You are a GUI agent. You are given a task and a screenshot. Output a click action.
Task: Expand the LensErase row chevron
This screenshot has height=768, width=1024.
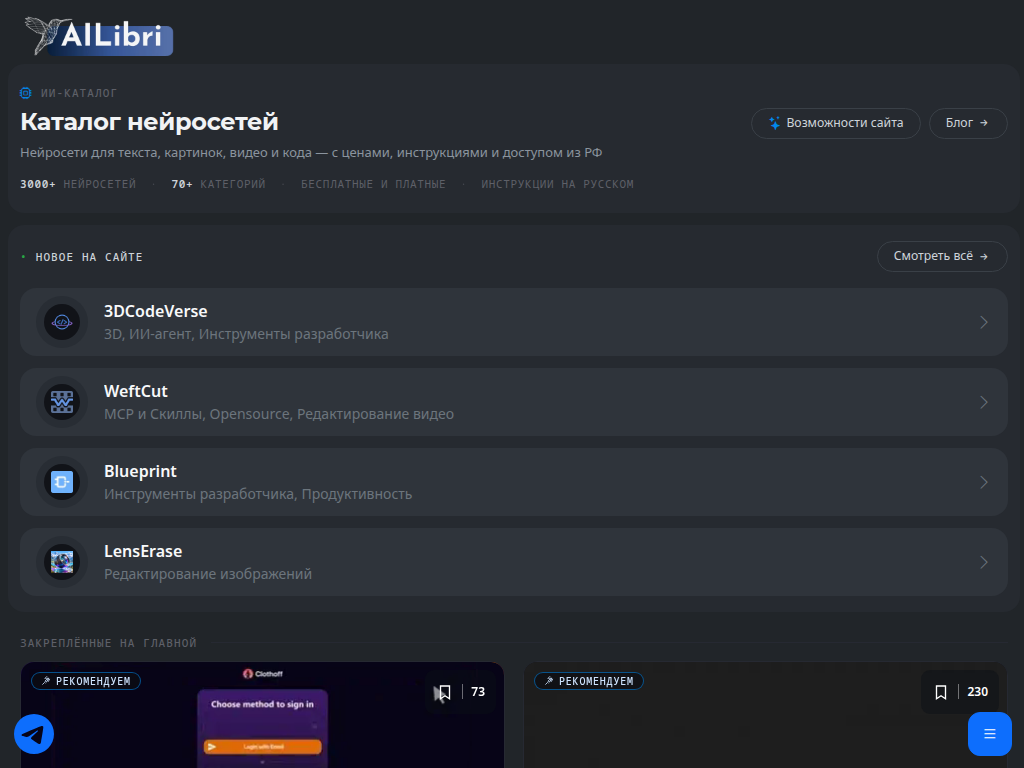[x=984, y=562]
